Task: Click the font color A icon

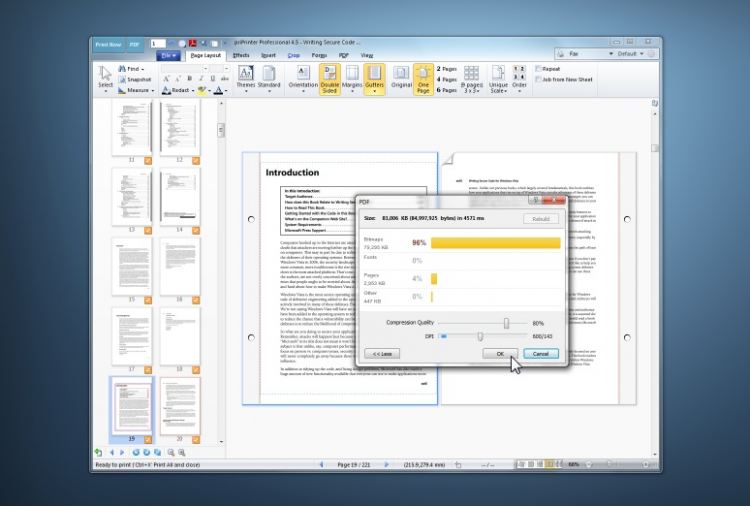Action: click(218, 90)
